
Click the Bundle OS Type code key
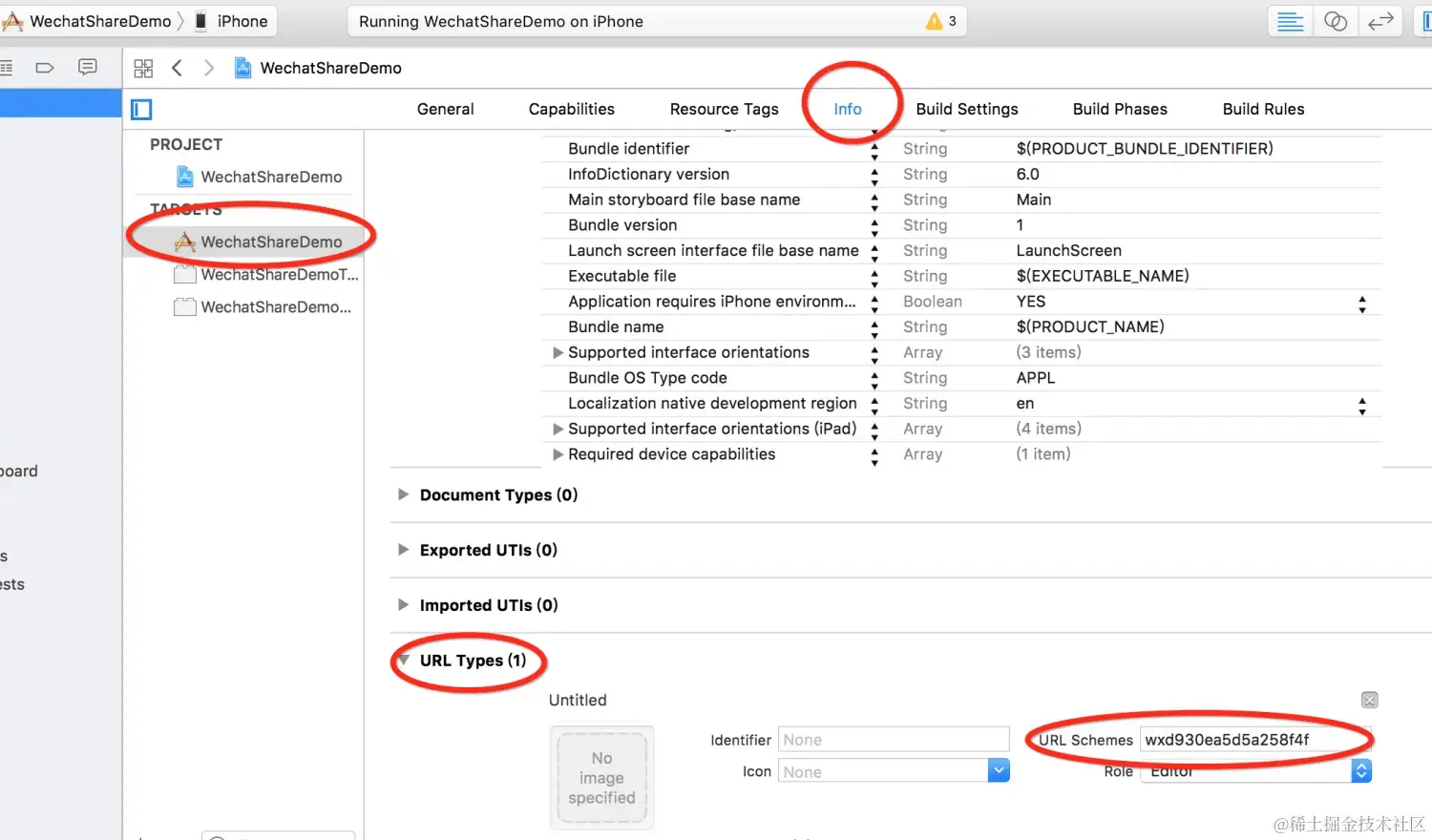(647, 378)
